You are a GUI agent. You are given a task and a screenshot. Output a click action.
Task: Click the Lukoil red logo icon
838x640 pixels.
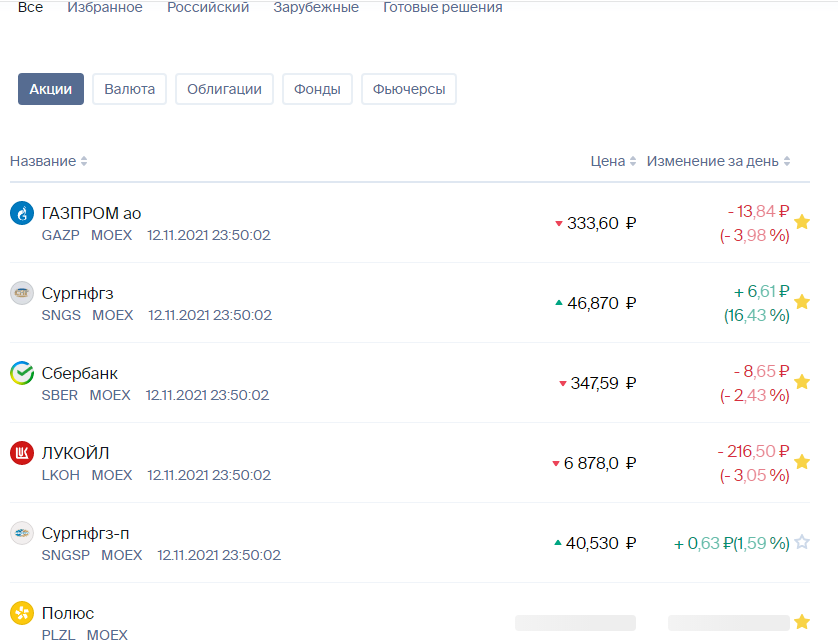[x=22, y=453]
